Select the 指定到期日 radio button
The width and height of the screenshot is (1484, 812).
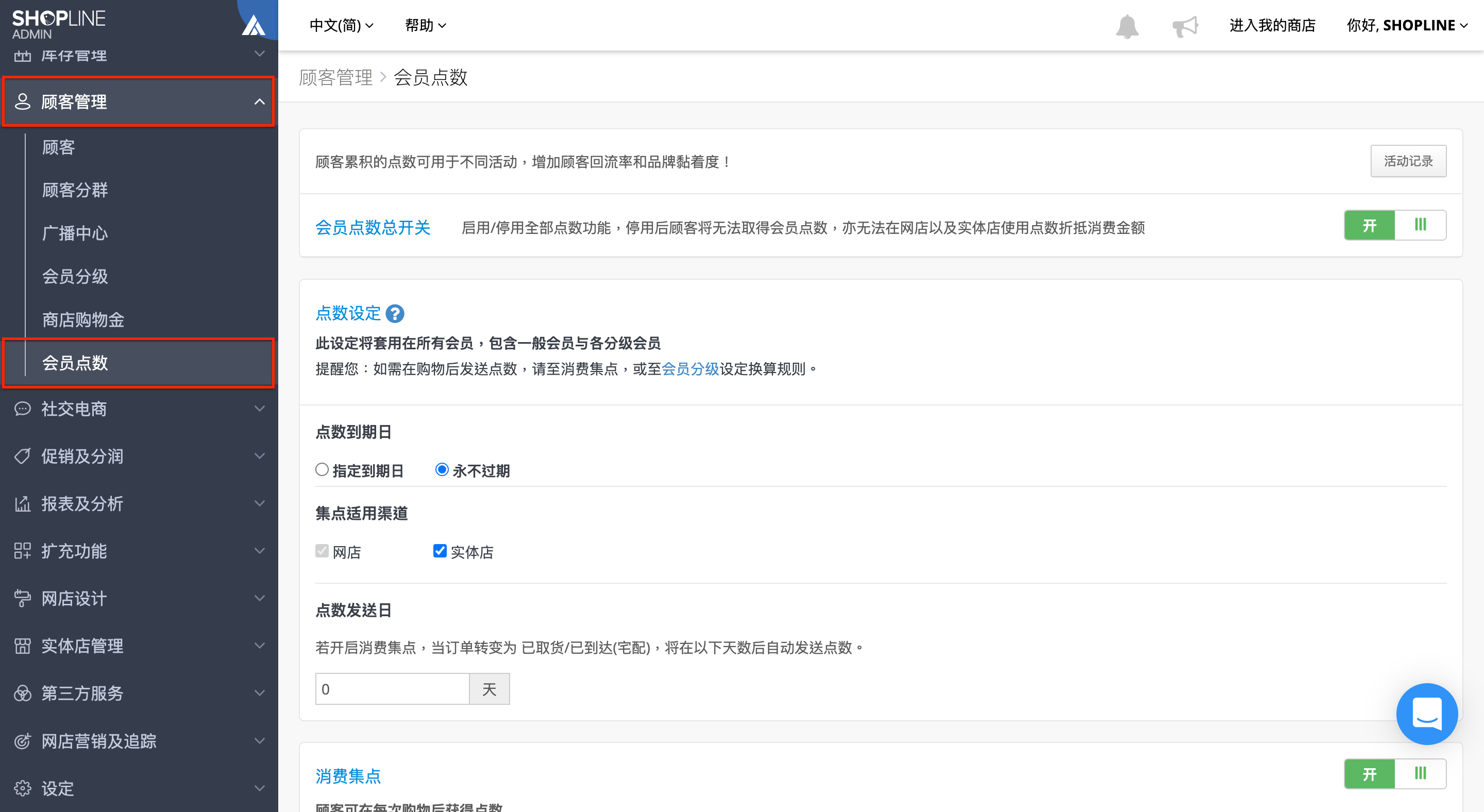(x=322, y=470)
